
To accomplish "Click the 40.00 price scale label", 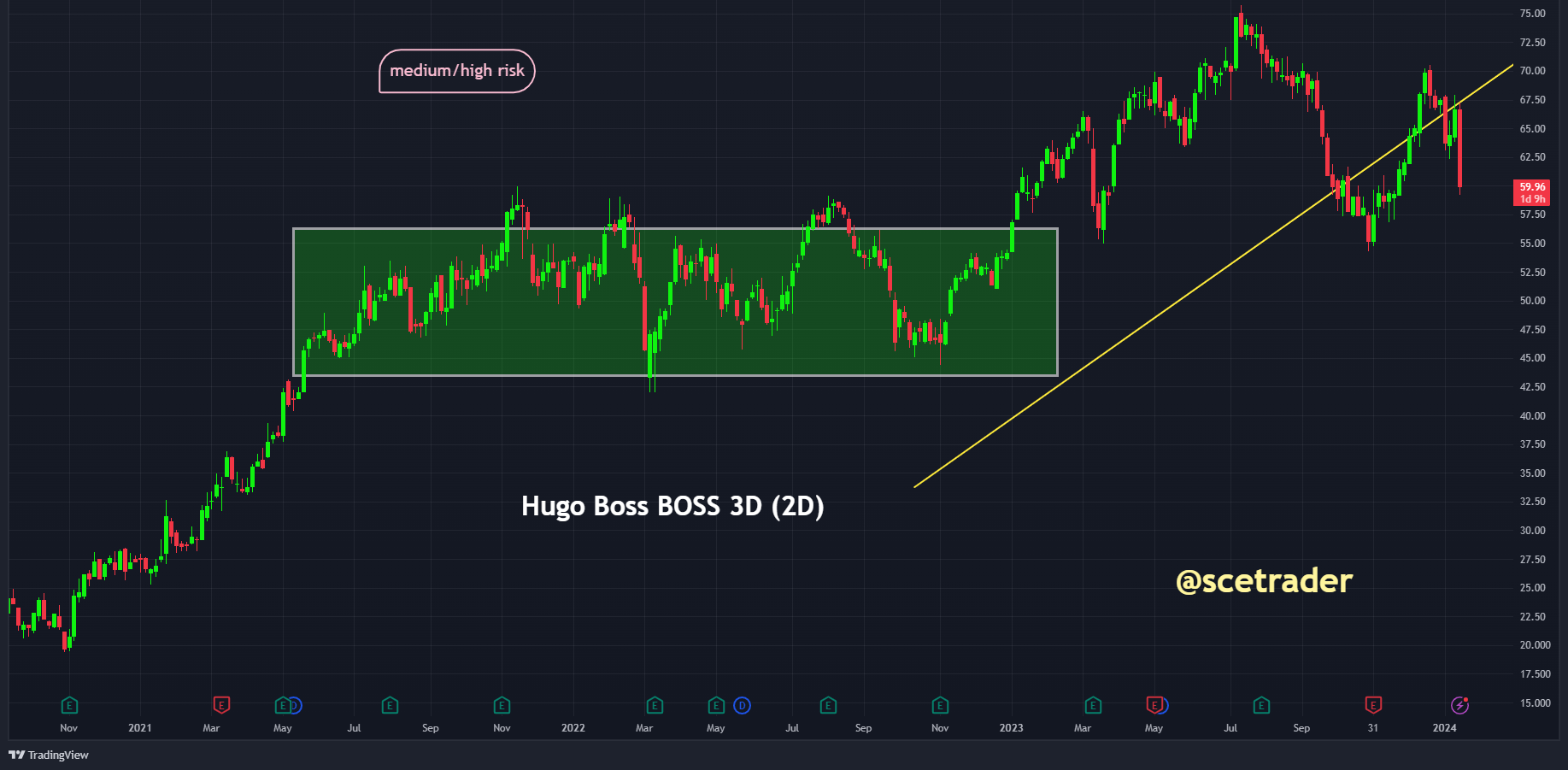I will click(1533, 416).
